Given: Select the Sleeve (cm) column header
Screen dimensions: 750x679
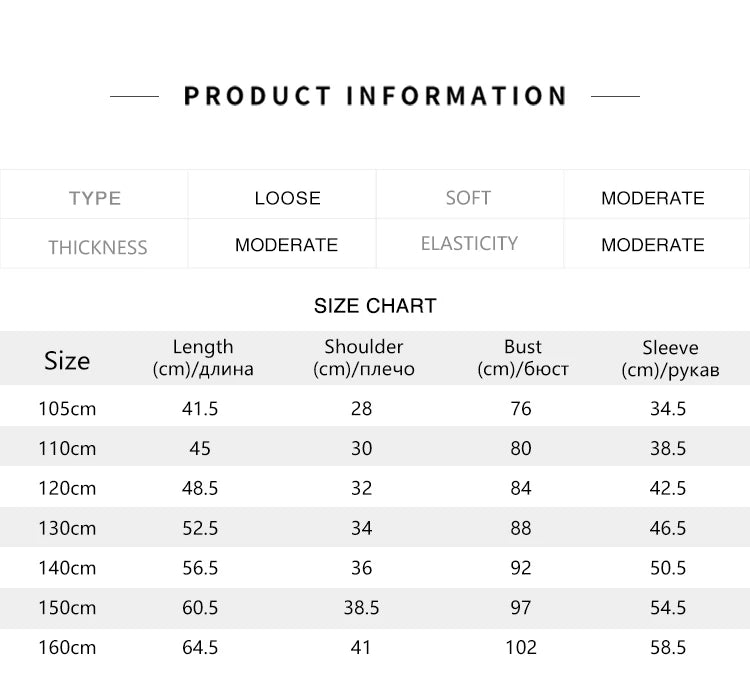Looking at the screenshot, I should tap(670, 359).
